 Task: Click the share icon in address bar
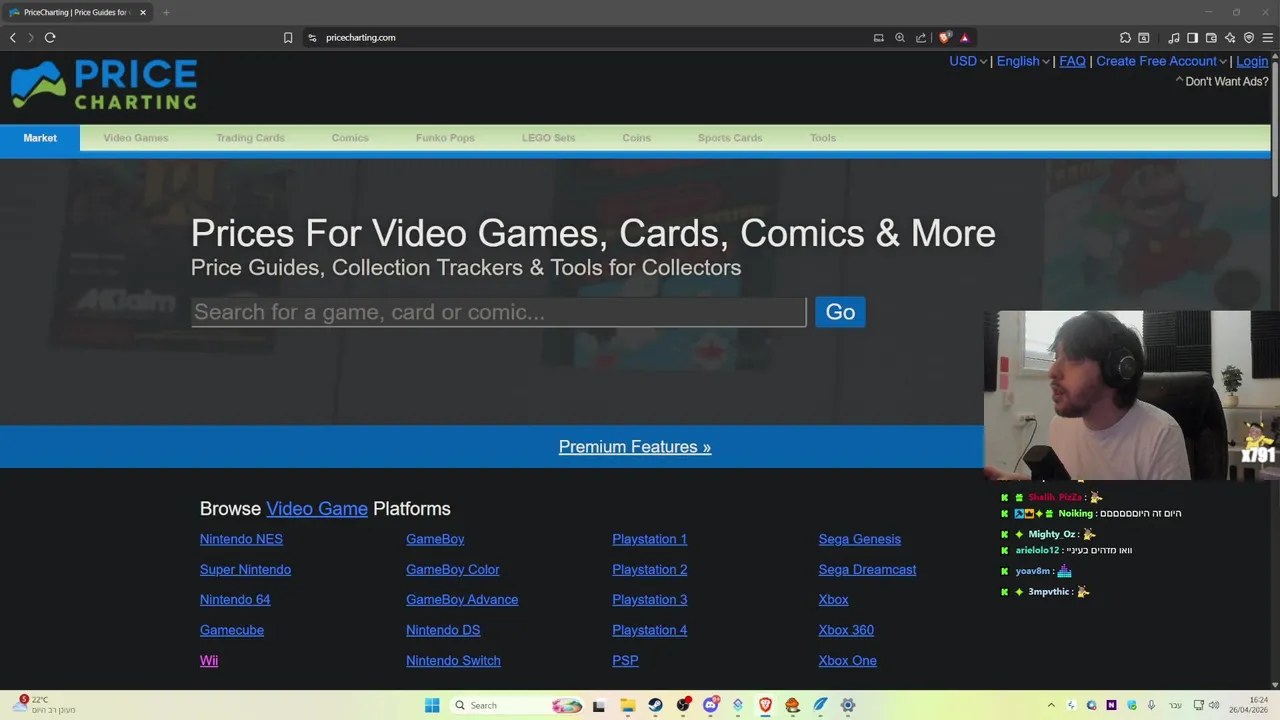point(921,38)
